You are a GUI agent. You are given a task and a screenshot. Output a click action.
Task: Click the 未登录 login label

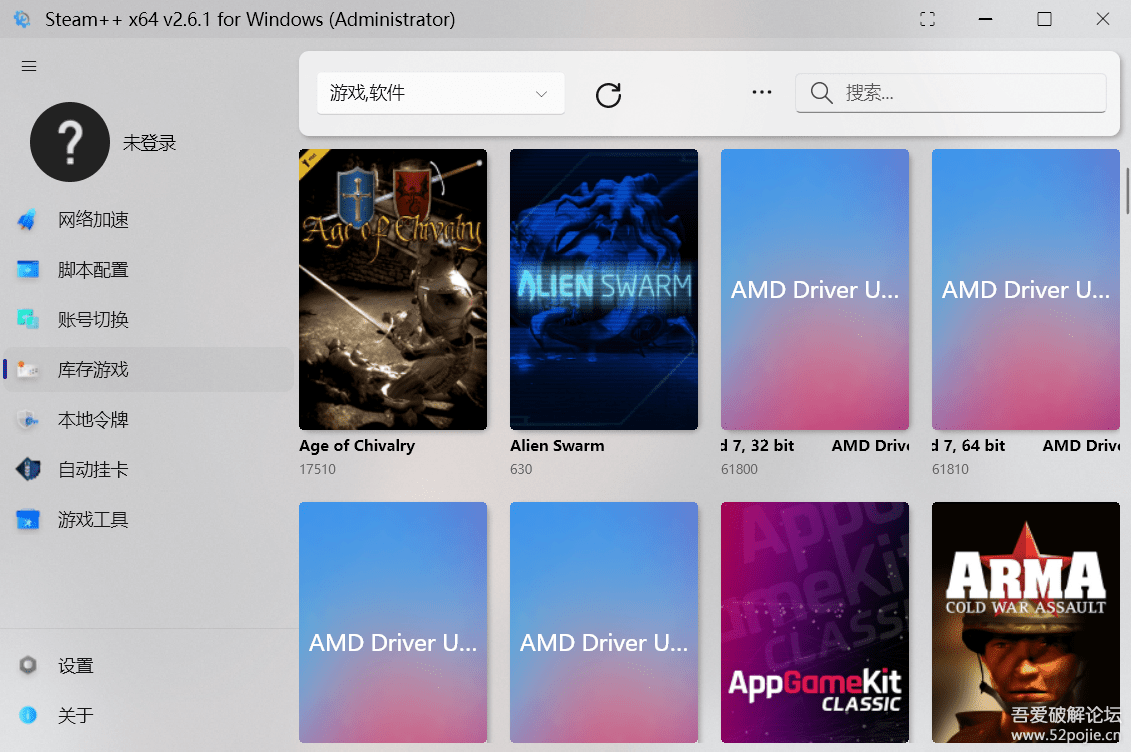[149, 143]
